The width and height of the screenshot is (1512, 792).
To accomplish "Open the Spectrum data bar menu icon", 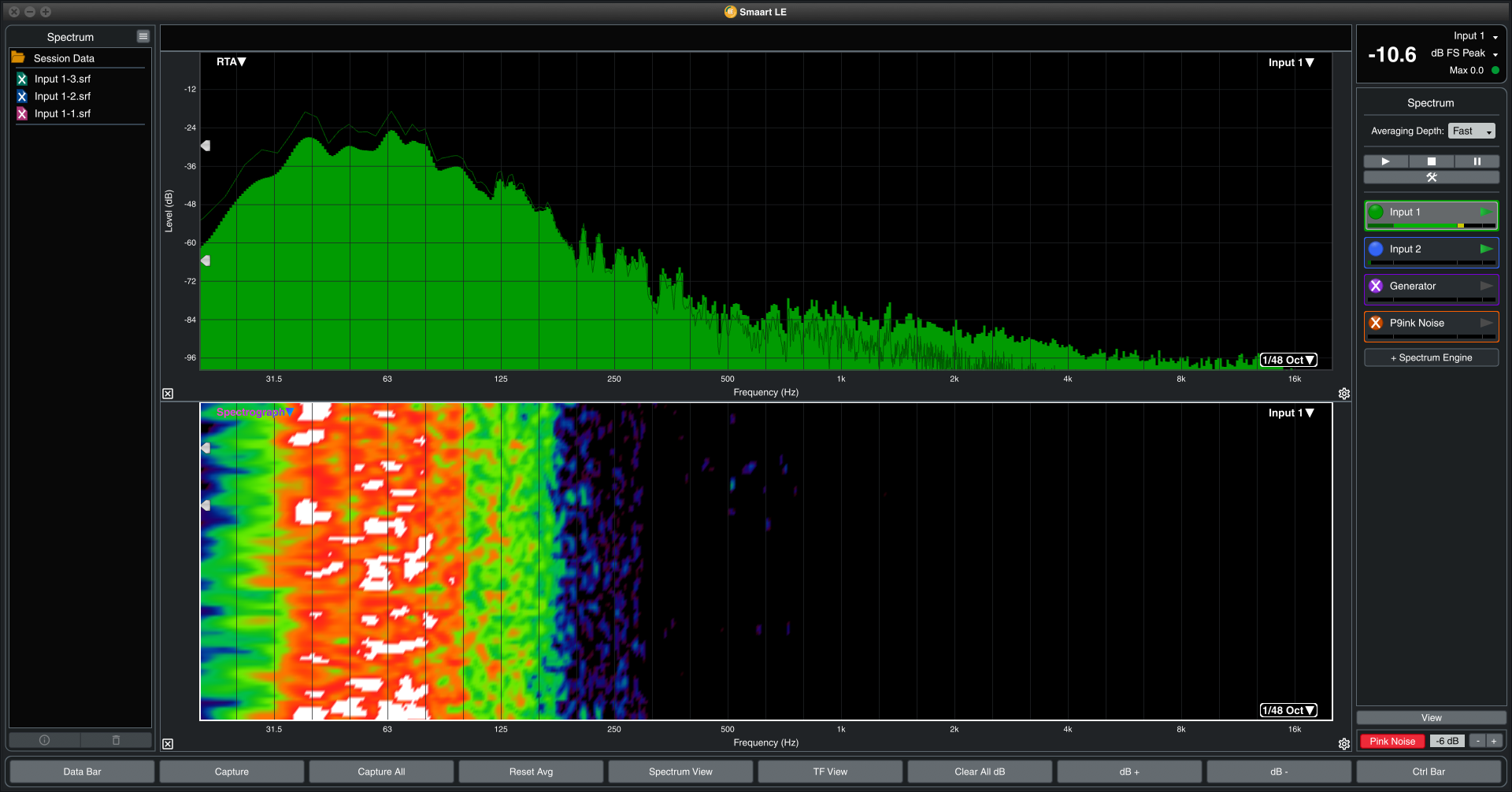I will pyautogui.click(x=143, y=36).
